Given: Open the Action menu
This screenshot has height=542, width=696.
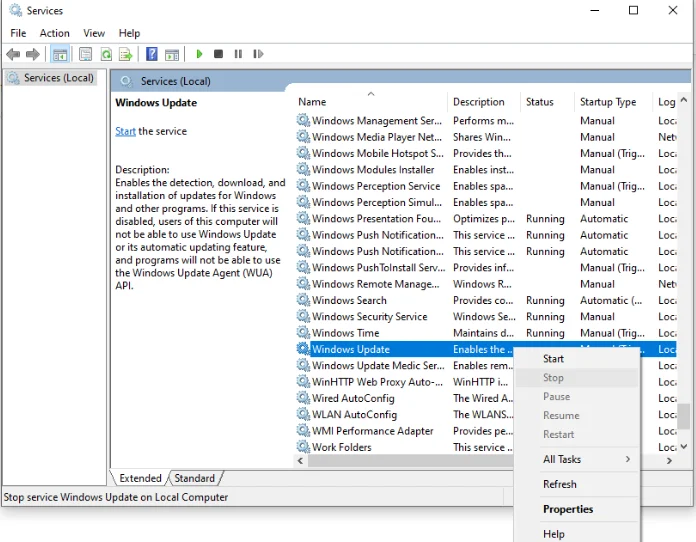Looking at the screenshot, I should 55,33.
